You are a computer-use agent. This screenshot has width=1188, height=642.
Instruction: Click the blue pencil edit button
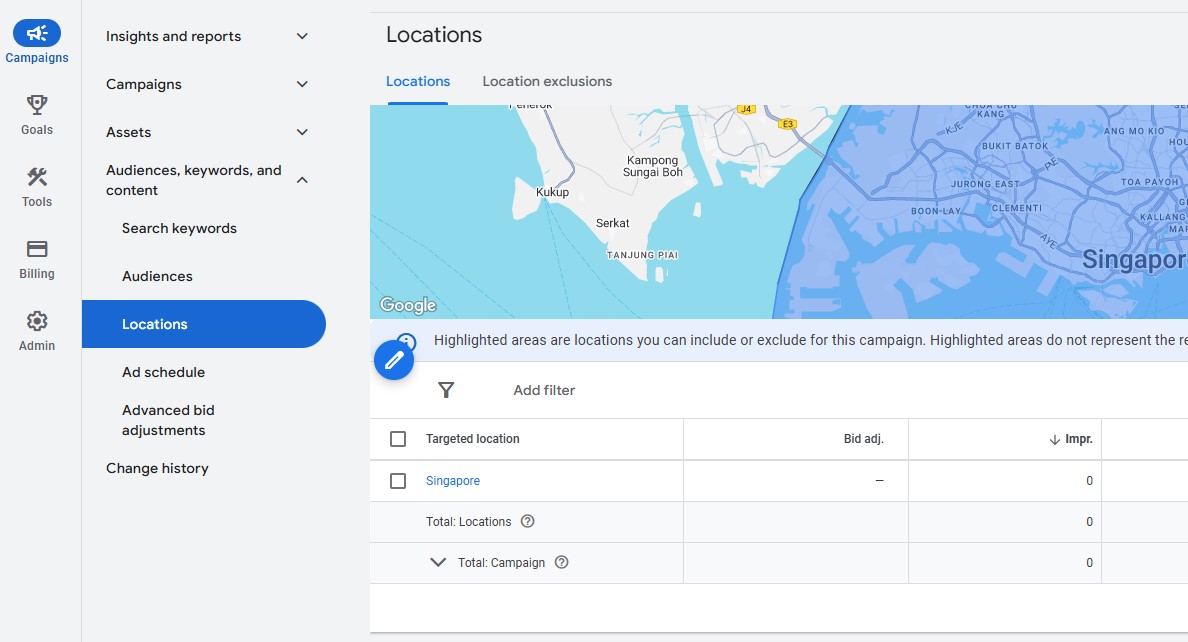pyautogui.click(x=394, y=360)
